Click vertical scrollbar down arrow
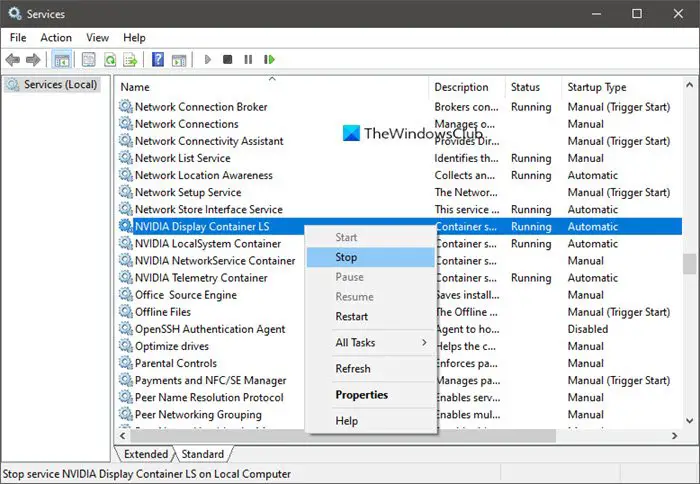The height and width of the screenshot is (484, 700). tap(689, 421)
